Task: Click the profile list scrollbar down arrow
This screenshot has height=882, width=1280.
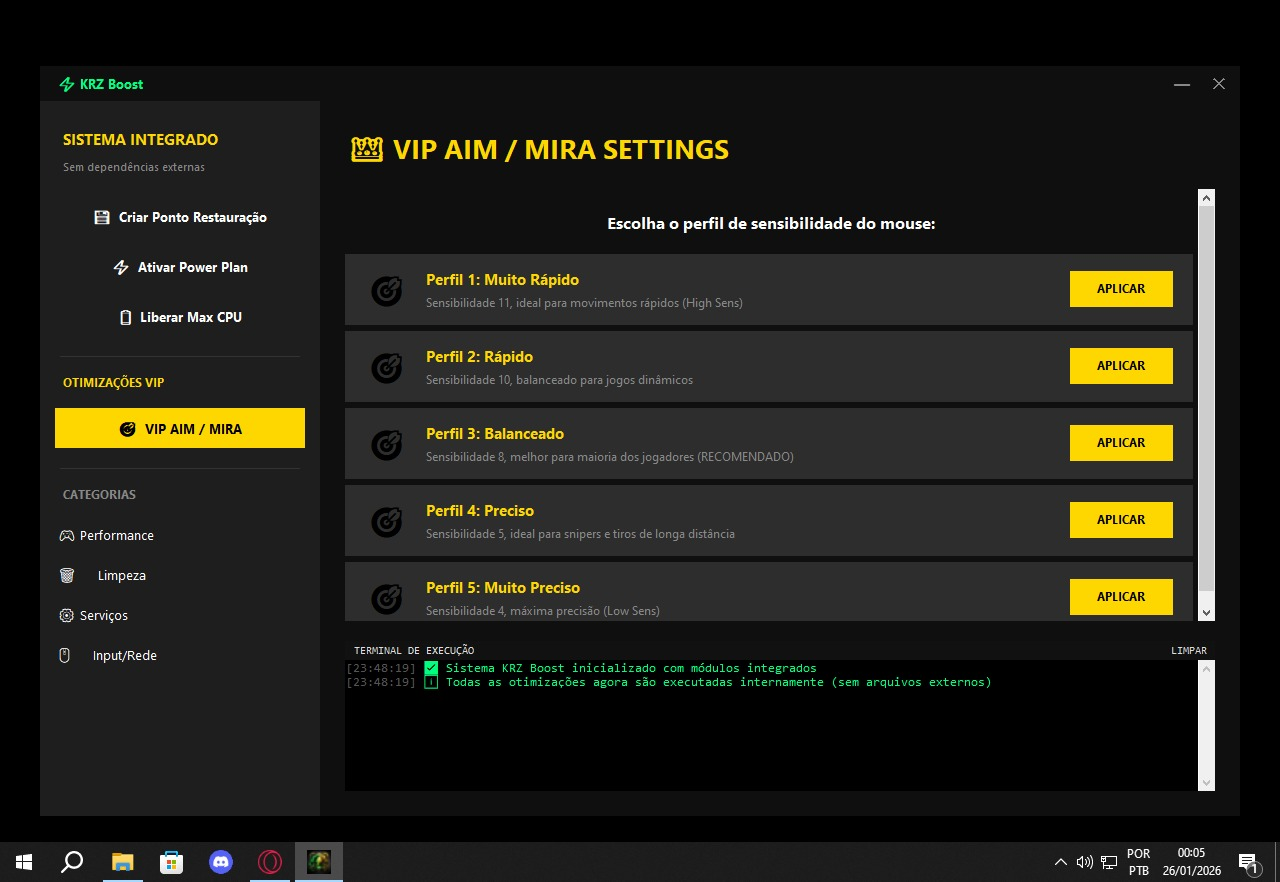Action: [1206, 612]
